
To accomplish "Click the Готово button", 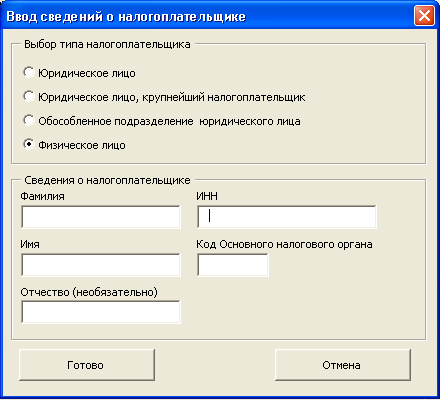I will pos(87,365).
